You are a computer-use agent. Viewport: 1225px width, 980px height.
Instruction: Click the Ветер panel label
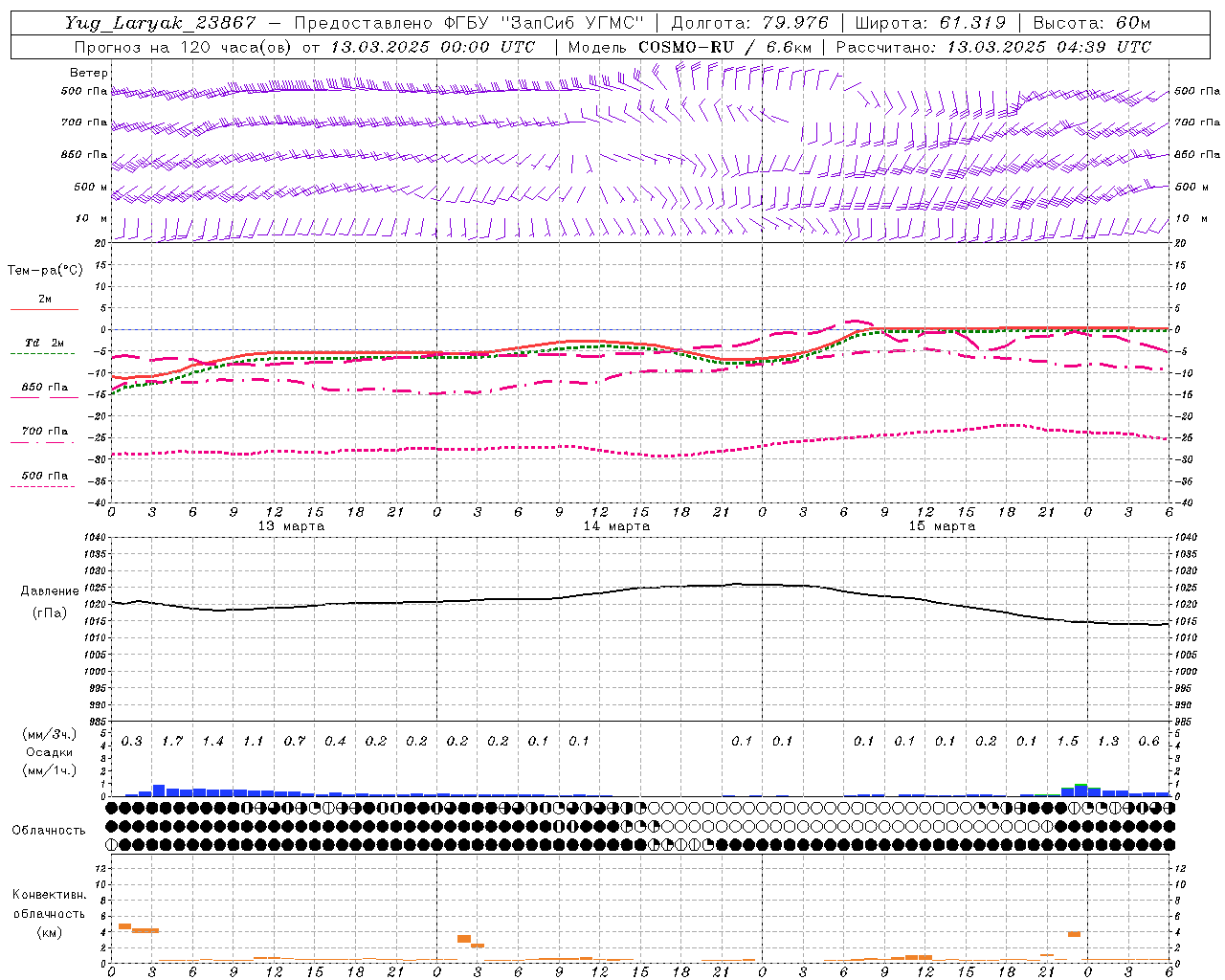click(89, 73)
